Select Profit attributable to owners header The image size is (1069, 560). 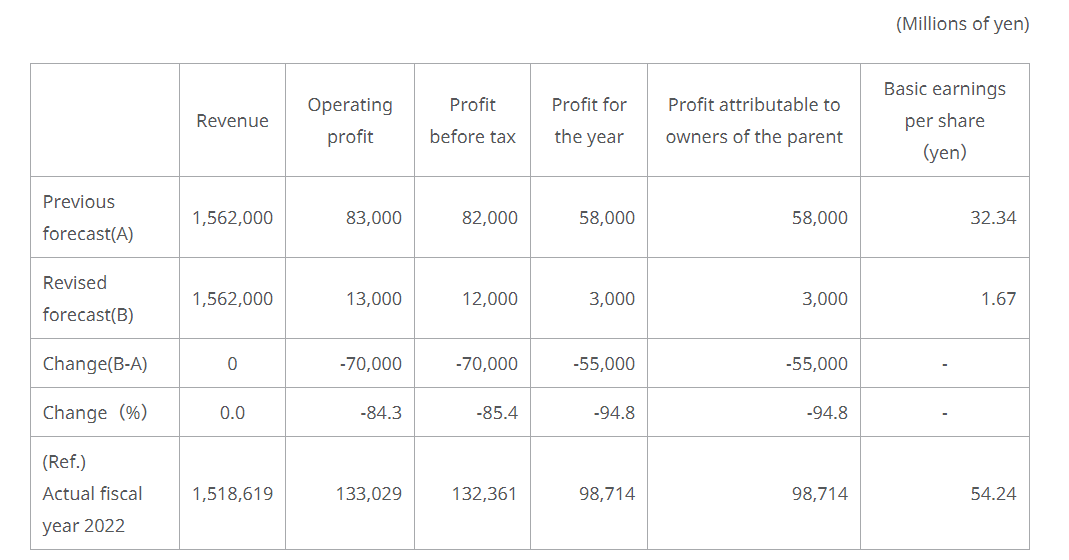(x=754, y=121)
